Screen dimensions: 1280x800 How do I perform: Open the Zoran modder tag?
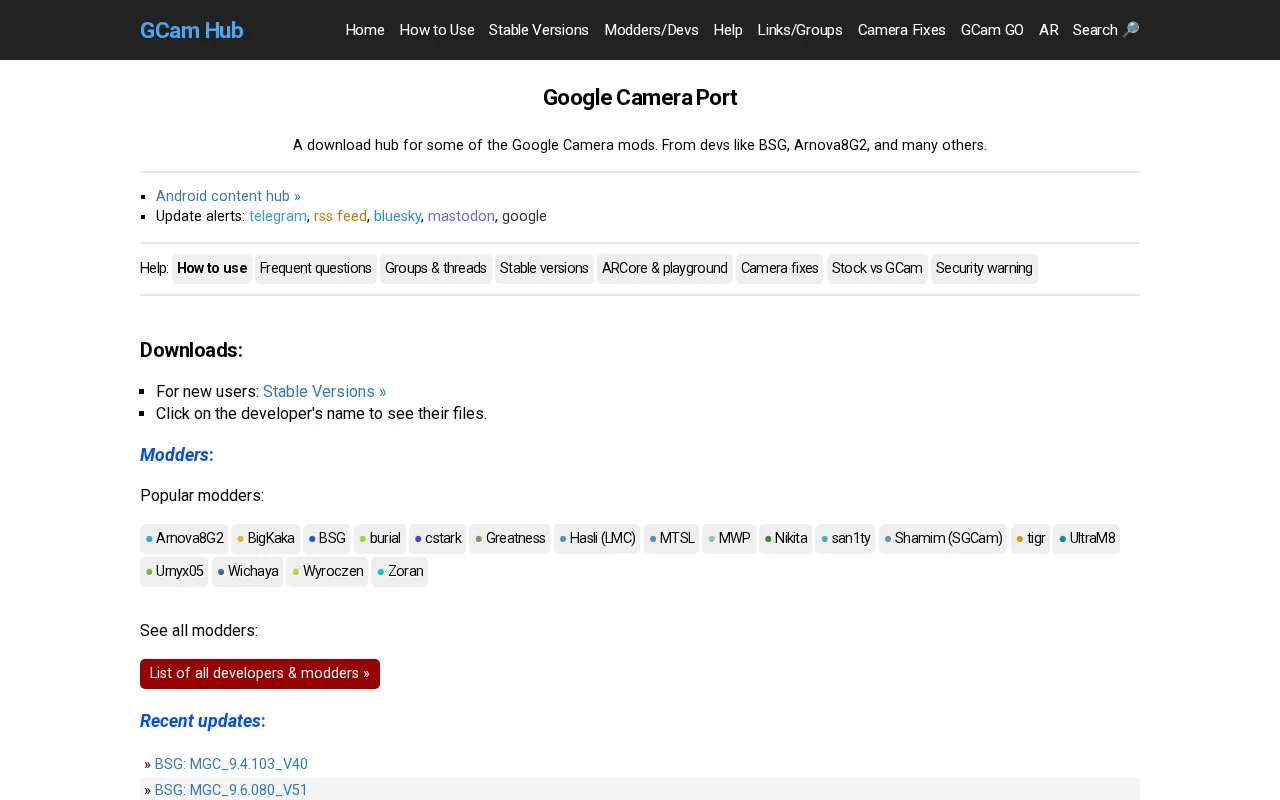pos(400,571)
